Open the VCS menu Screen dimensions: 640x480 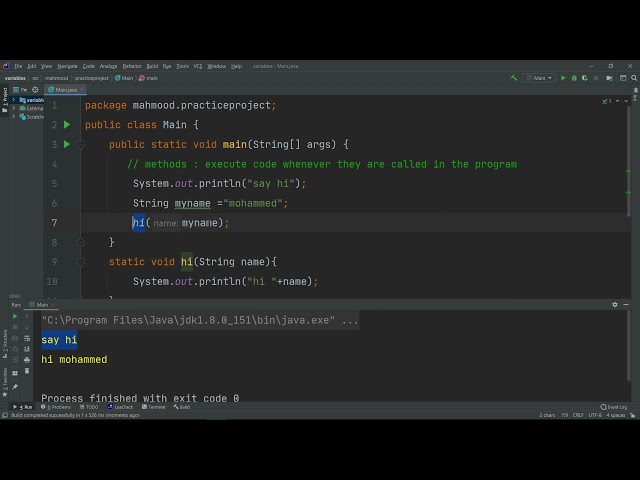click(198, 66)
